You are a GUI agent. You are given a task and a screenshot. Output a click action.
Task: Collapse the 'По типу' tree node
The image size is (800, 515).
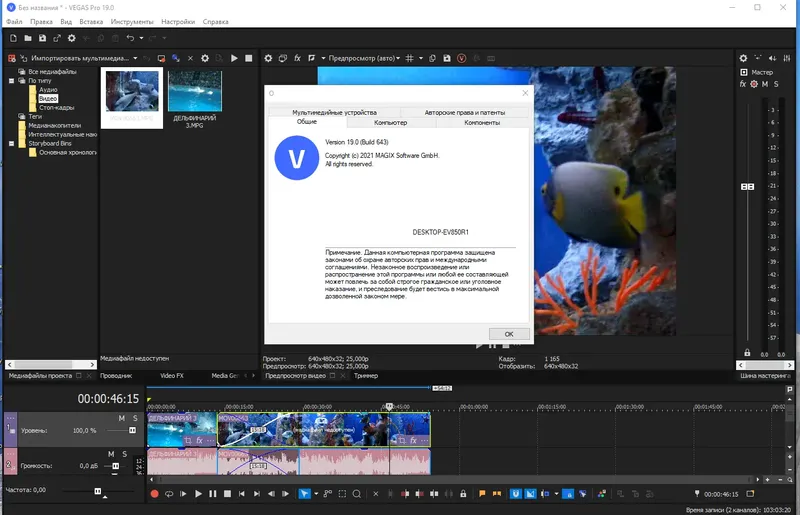coord(11,81)
